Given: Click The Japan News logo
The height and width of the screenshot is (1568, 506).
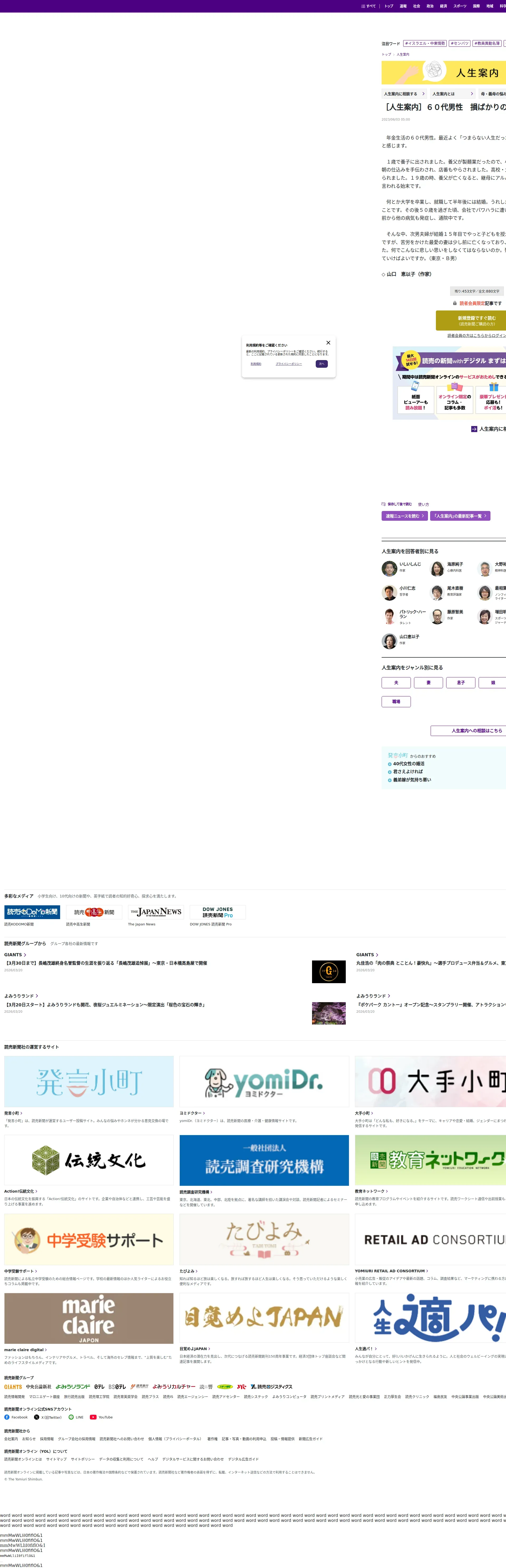Looking at the screenshot, I should (156, 912).
